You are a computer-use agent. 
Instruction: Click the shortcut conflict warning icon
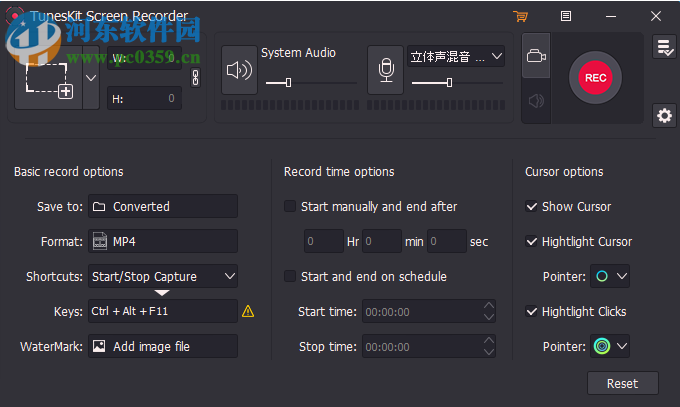248,311
